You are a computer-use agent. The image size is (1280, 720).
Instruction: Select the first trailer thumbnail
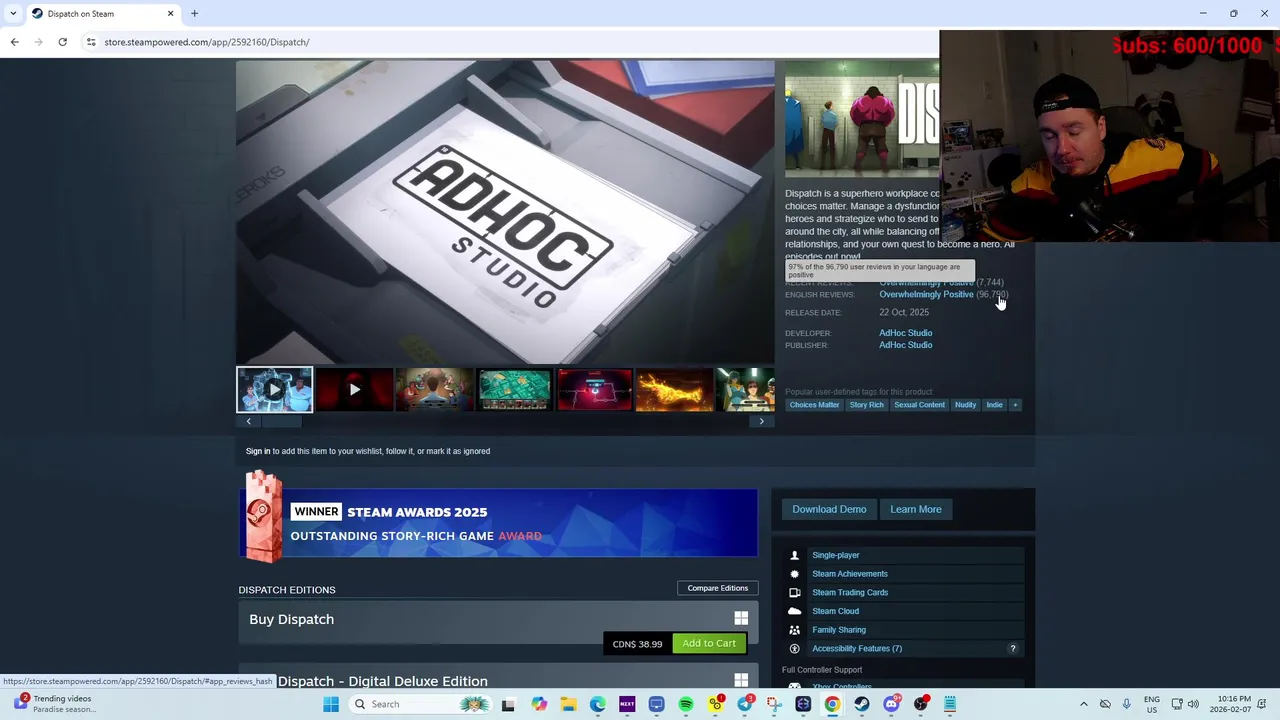click(275, 390)
